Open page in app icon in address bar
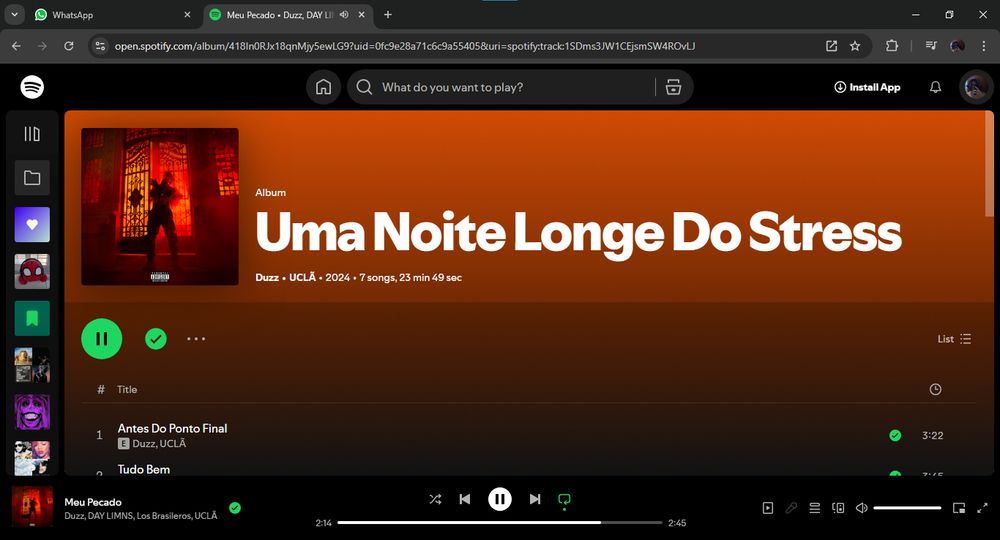The height and width of the screenshot is (540, 1000). click(831, 46)
